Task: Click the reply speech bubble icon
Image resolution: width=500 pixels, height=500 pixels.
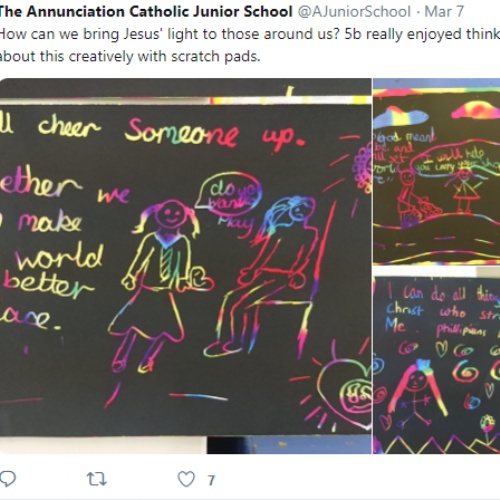Action: (8, 479)
